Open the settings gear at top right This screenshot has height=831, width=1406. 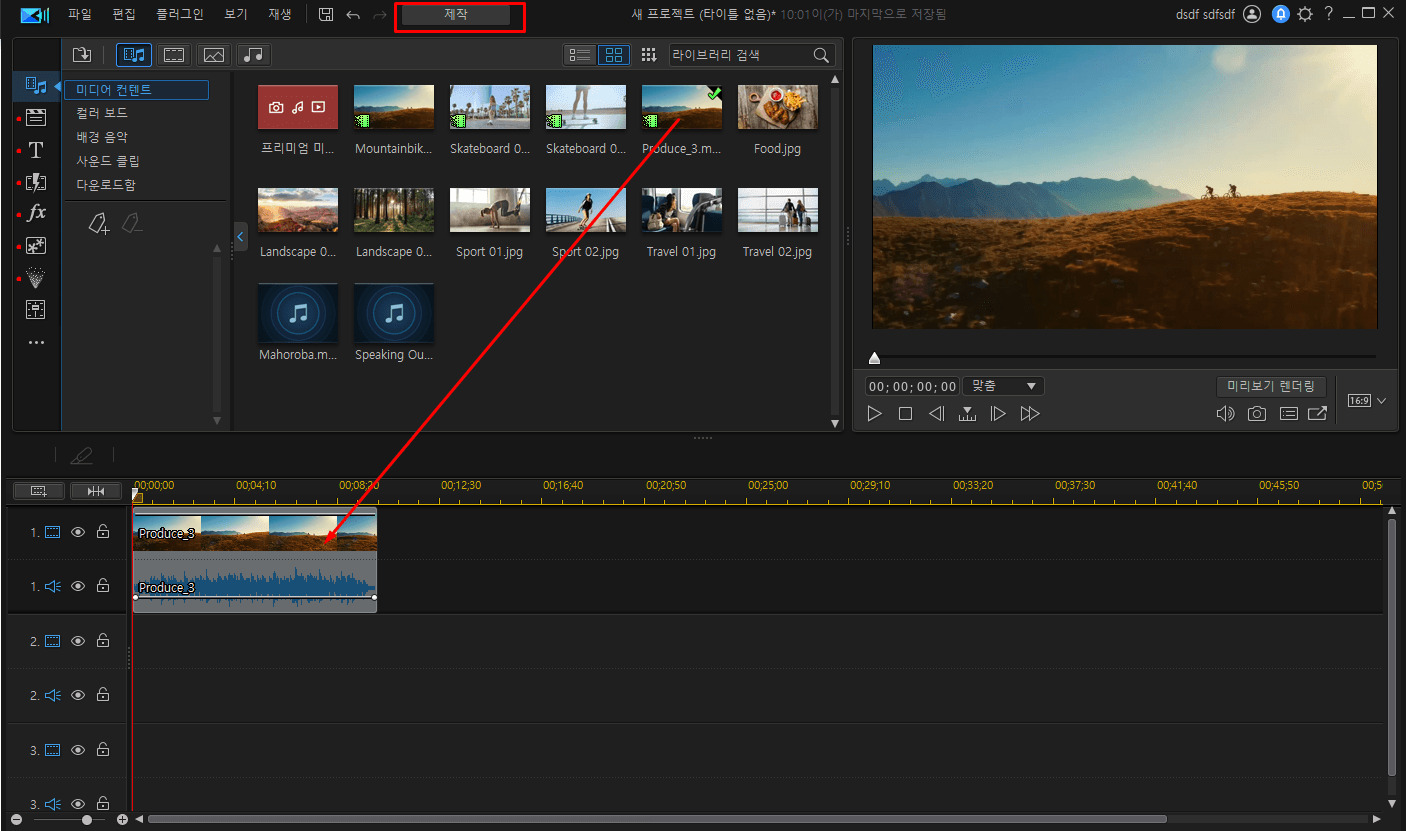[1305, 14]
